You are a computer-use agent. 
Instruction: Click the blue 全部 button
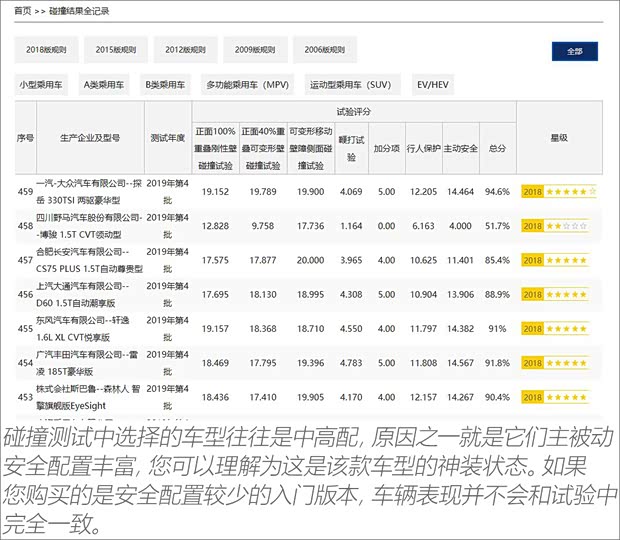click(575, 51)
